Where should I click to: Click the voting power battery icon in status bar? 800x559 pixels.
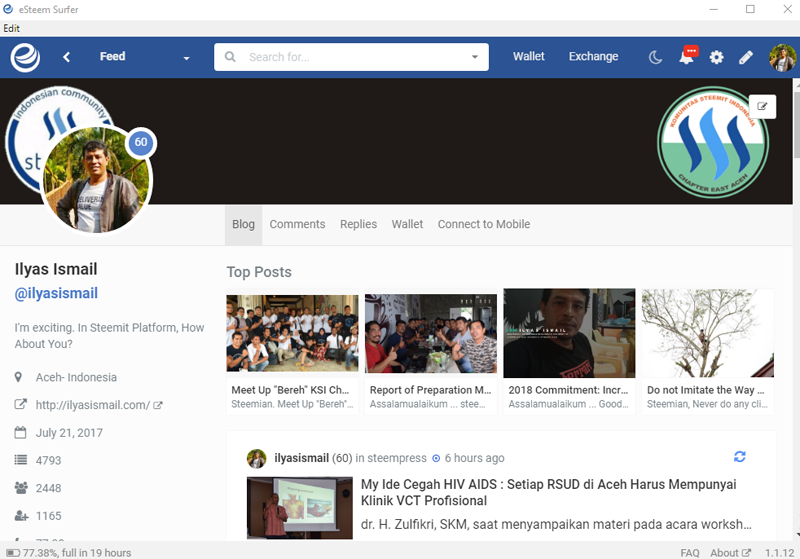(13, 553)
